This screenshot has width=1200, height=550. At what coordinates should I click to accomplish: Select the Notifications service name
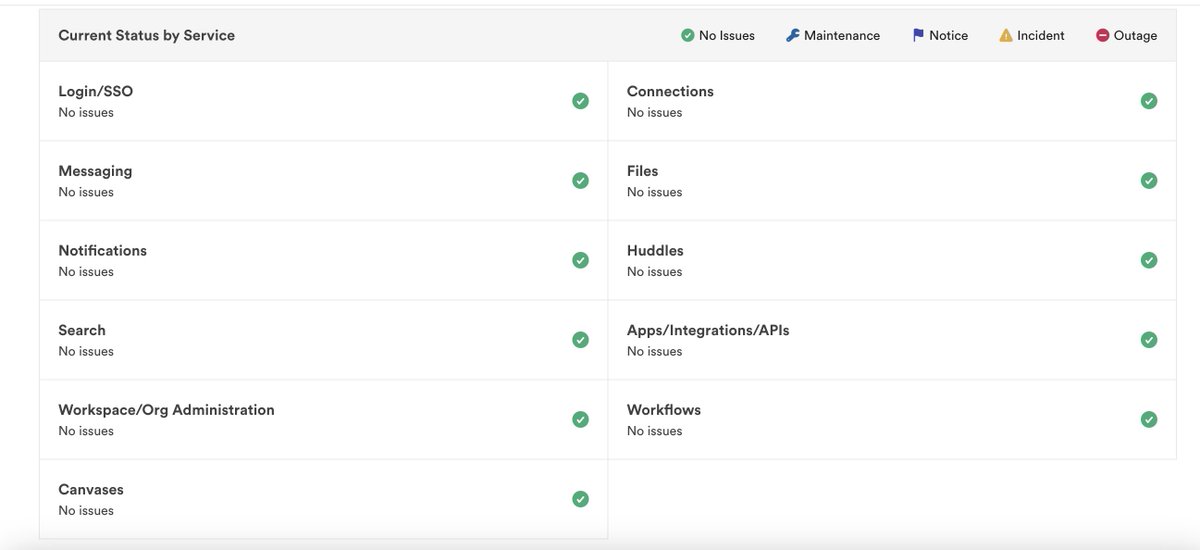tap(103, 250)
